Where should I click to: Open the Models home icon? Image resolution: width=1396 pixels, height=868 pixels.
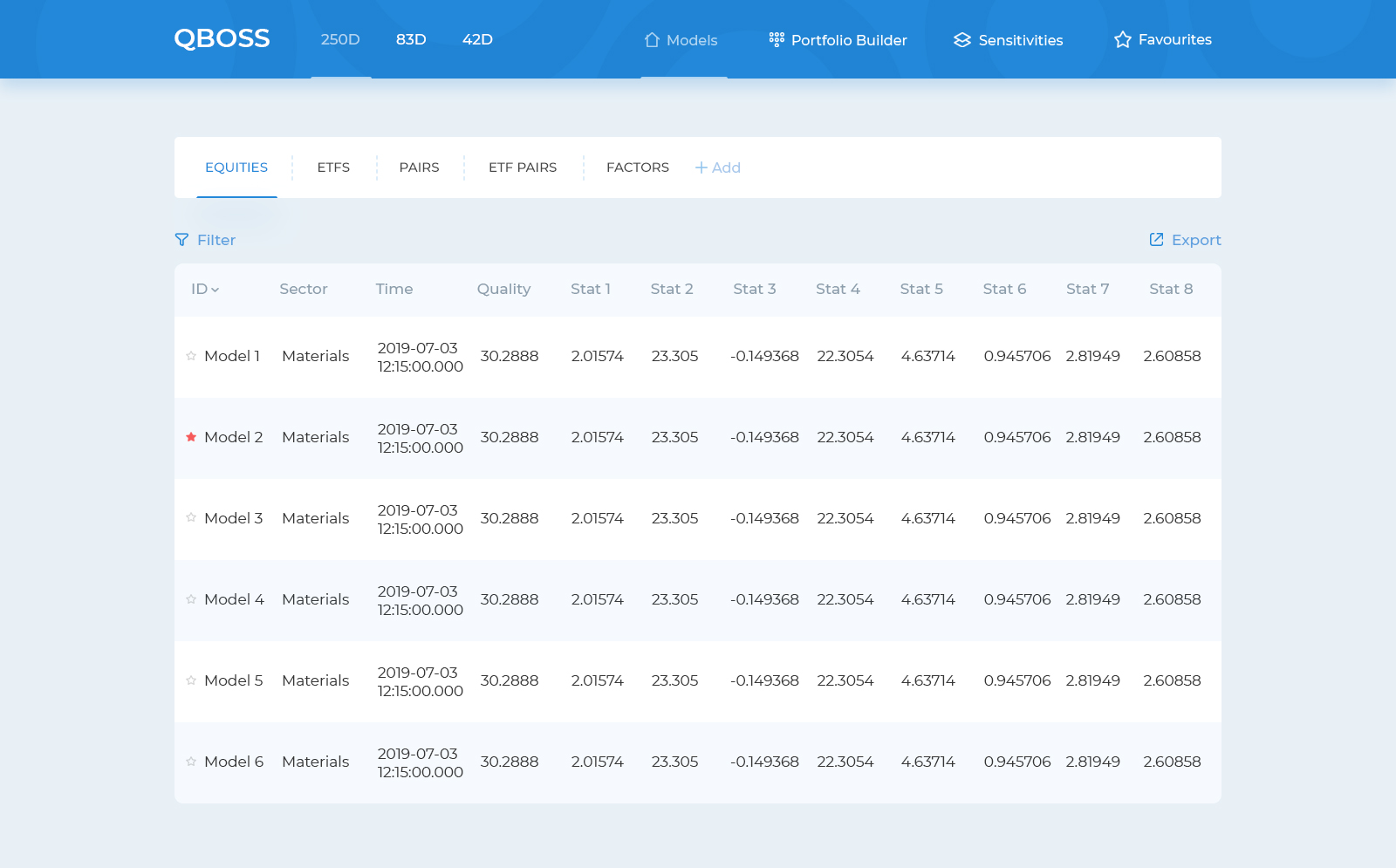(652, 40)
